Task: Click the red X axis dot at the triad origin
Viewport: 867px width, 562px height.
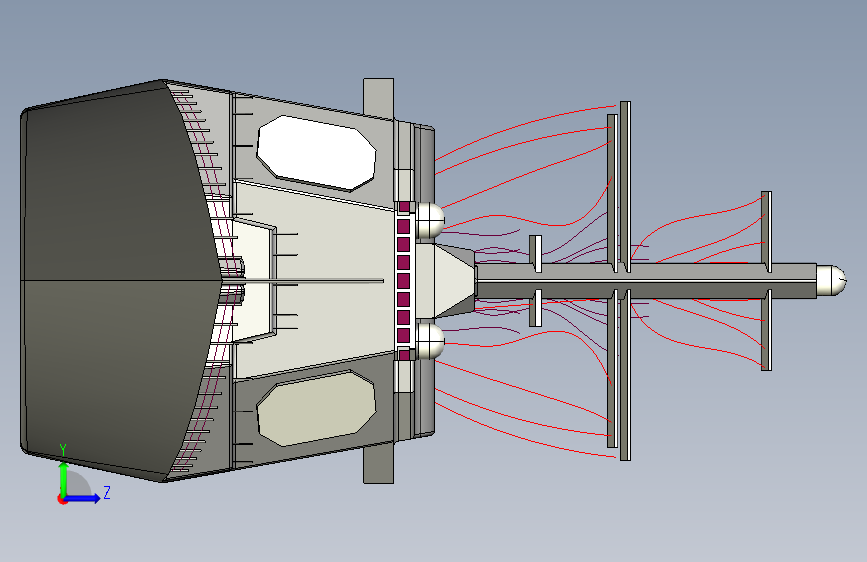Action: (x=62, y=499)
